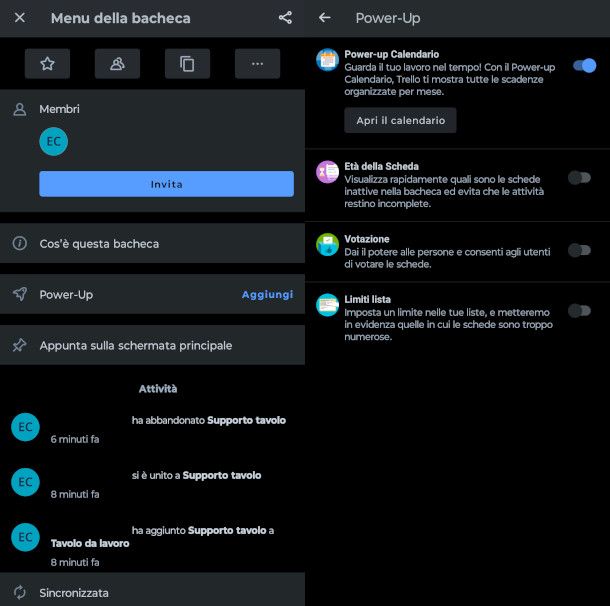
Task: Copy the board with the duplicate icon button
Action: (x=188, y=64)
